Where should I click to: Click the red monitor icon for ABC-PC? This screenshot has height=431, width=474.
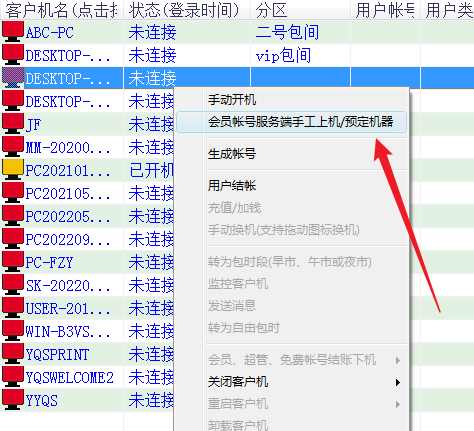[13, 32]
